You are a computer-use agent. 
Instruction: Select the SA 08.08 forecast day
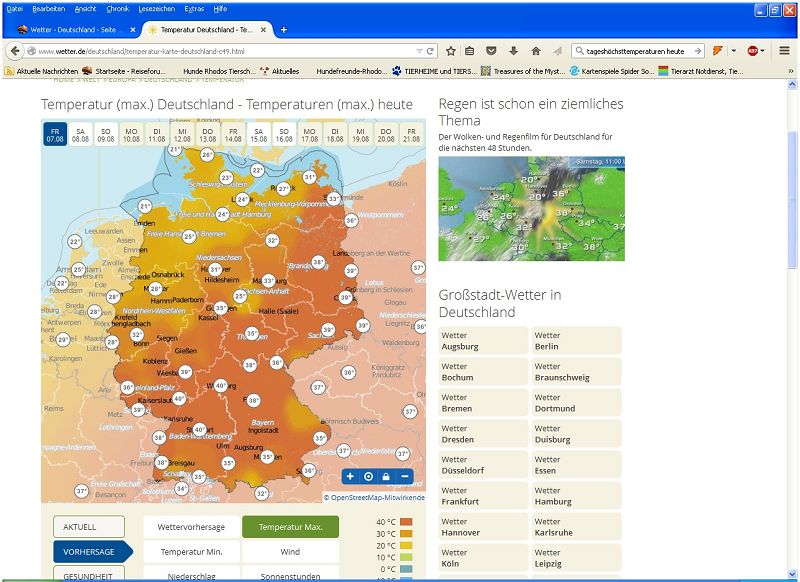click(x=80, y=135)
